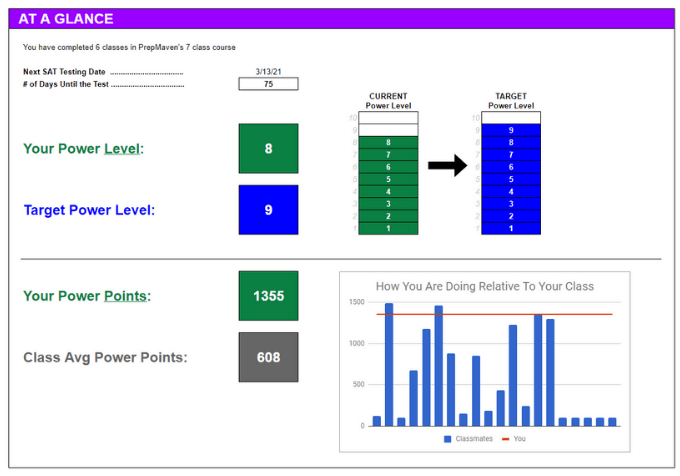Click green cell 1 in Current Power Level
The image size is (680, 476).
tap(388, 229)
